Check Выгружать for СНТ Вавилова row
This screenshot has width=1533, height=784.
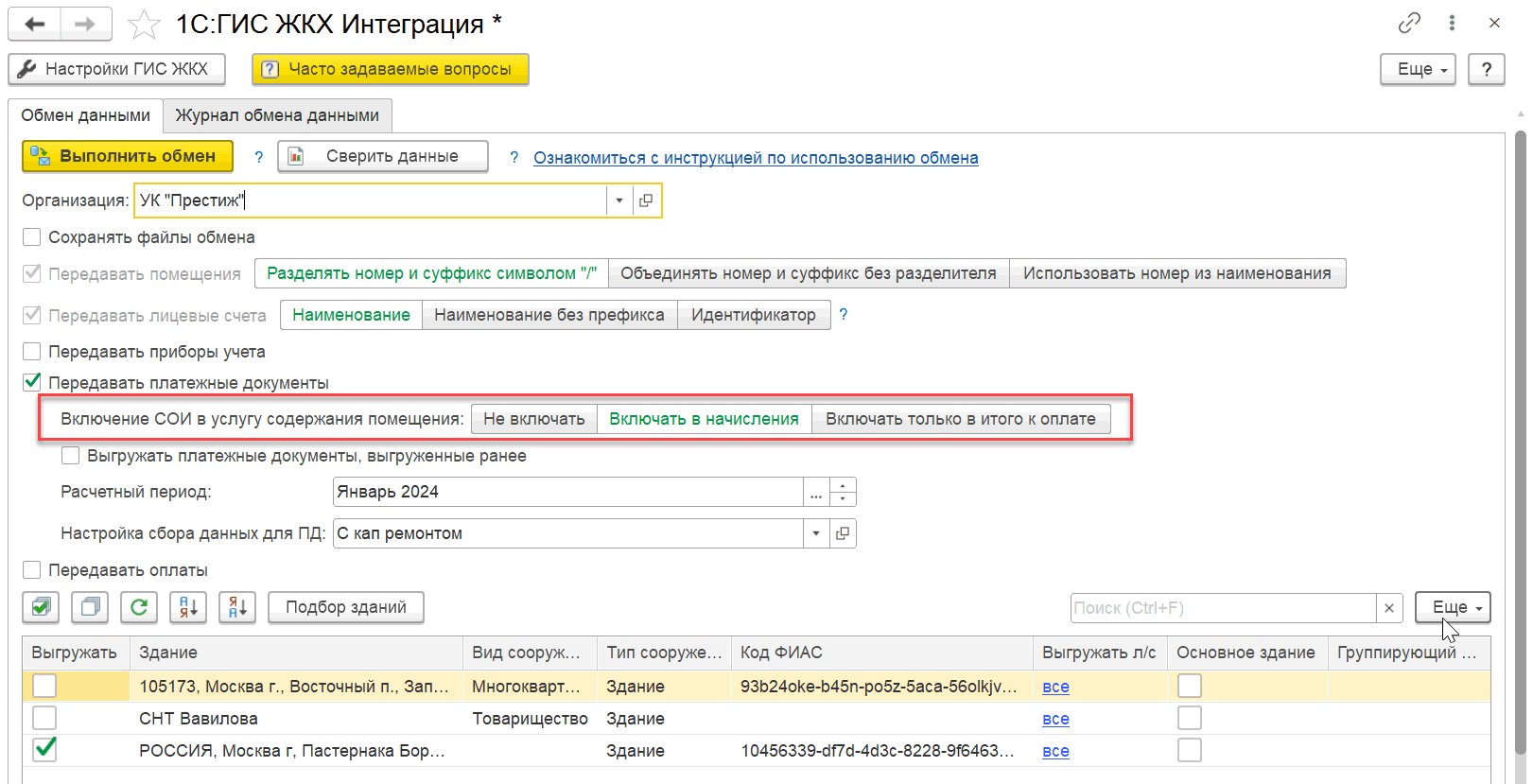44,718
